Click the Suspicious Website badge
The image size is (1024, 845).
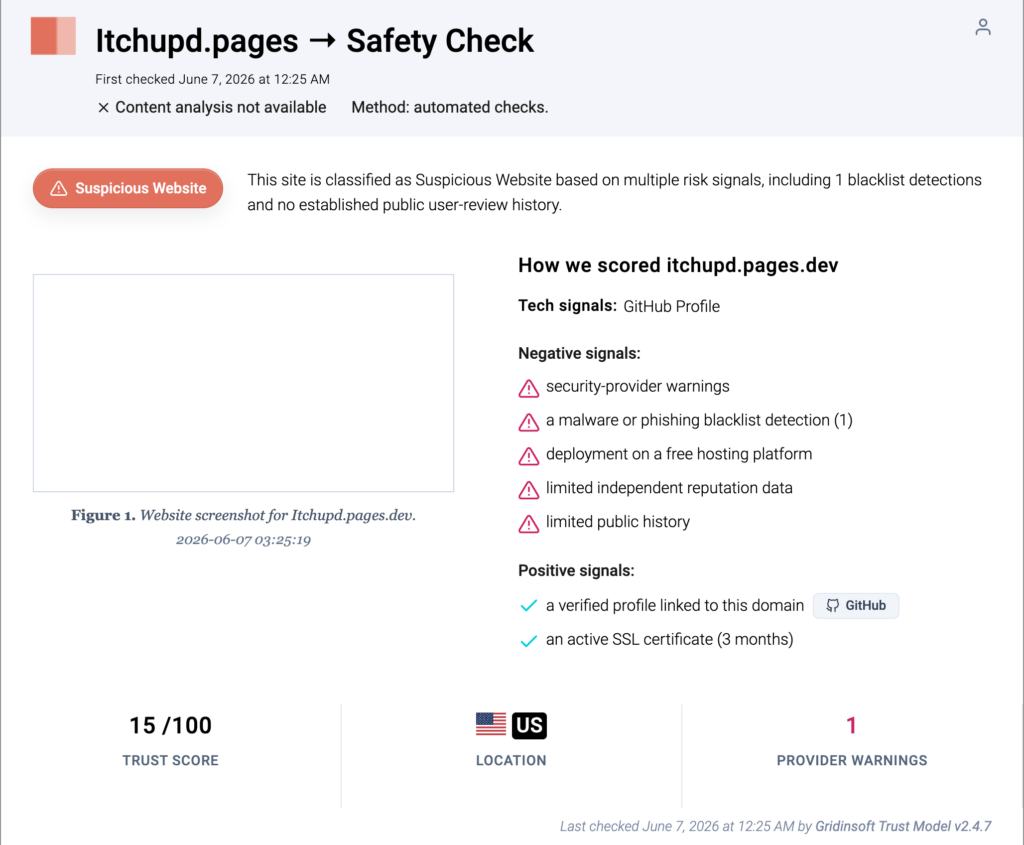coord(128,188)
